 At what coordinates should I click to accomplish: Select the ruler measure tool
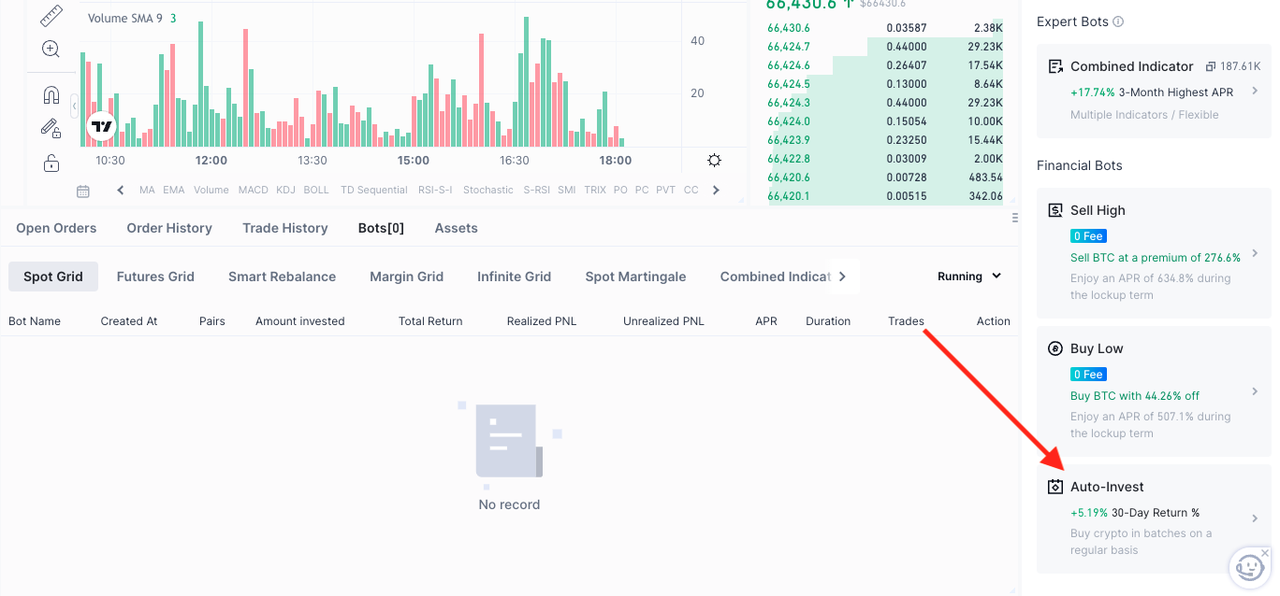[51, 16]
